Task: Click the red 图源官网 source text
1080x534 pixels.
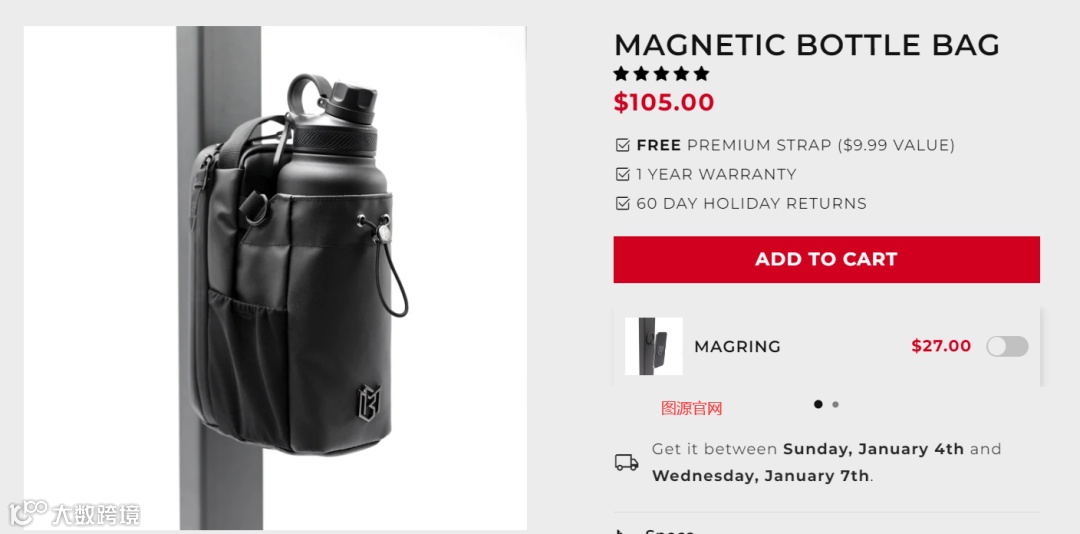Action: (692, 408)
